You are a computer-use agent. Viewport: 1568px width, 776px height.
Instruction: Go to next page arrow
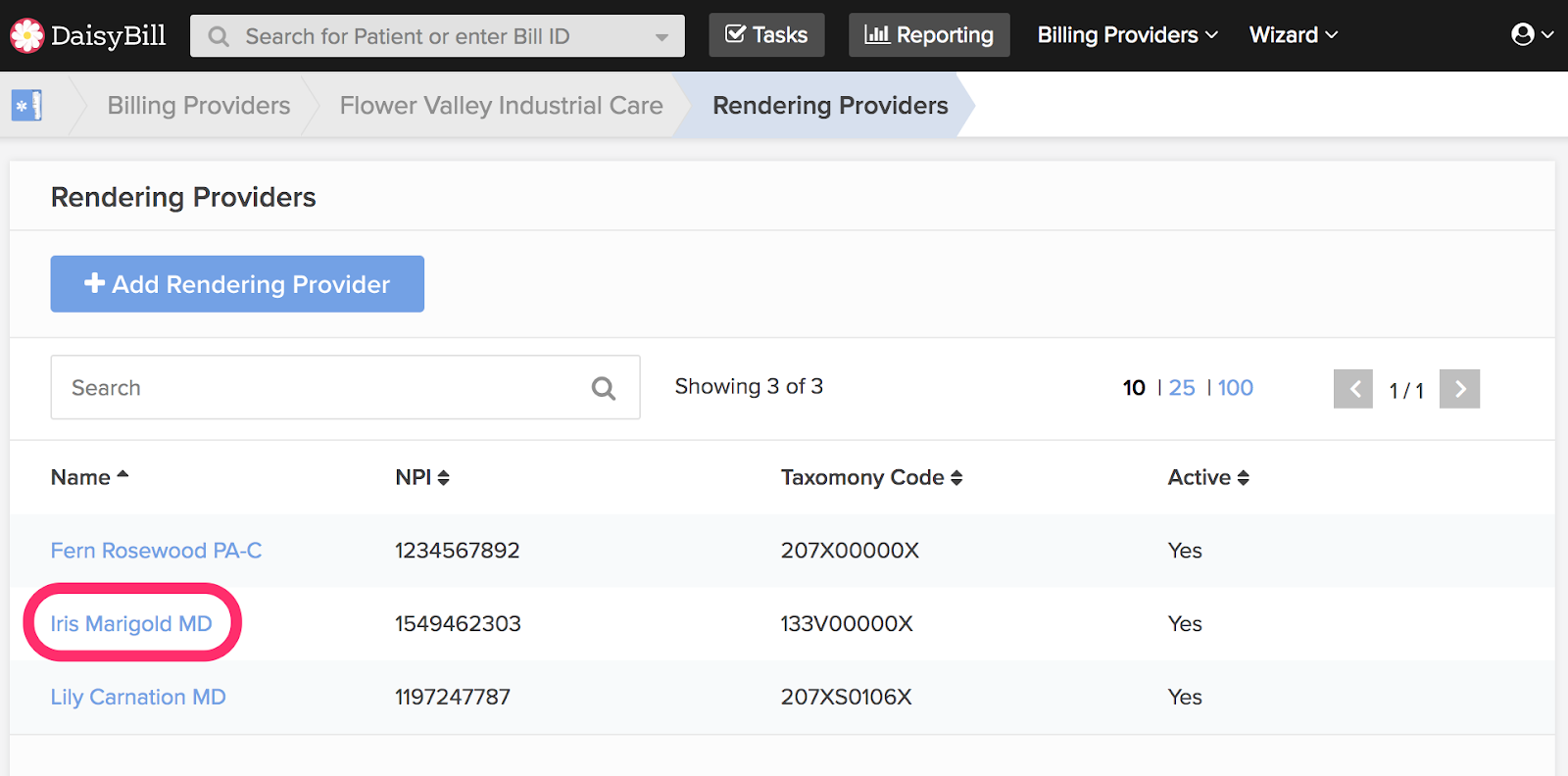coord(1459,389)
